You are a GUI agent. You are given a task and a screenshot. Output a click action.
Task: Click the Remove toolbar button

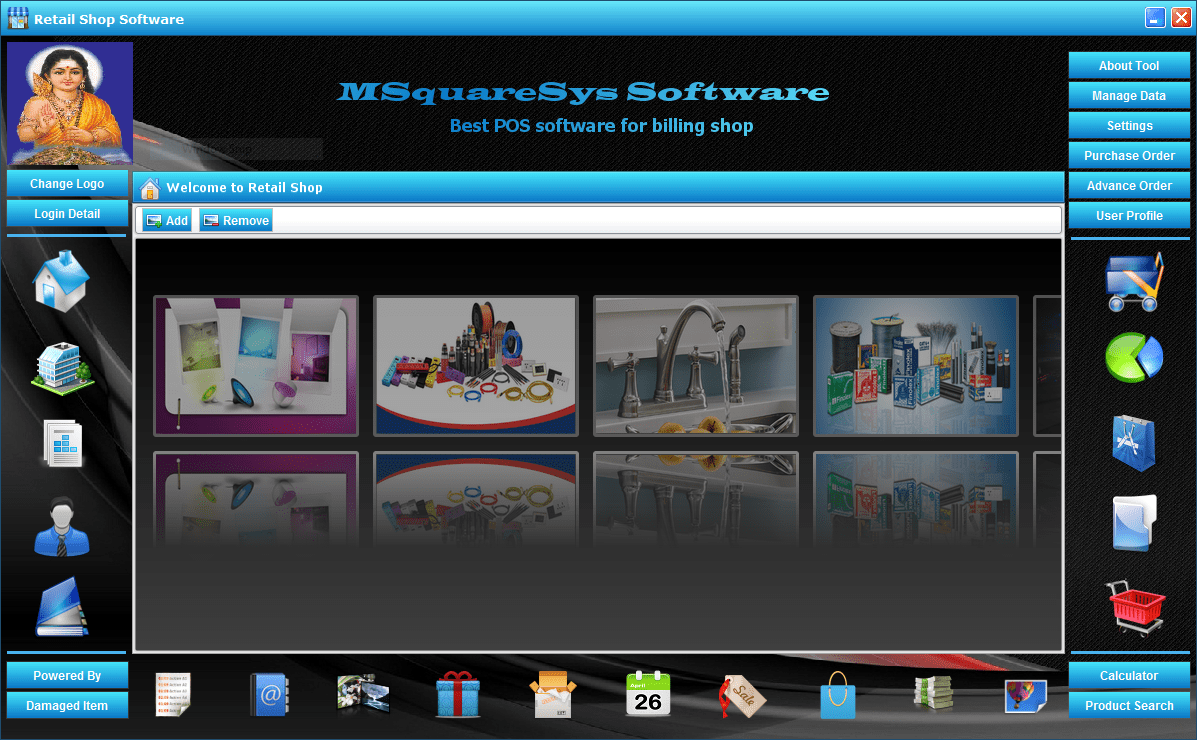(x=236, y=221)
